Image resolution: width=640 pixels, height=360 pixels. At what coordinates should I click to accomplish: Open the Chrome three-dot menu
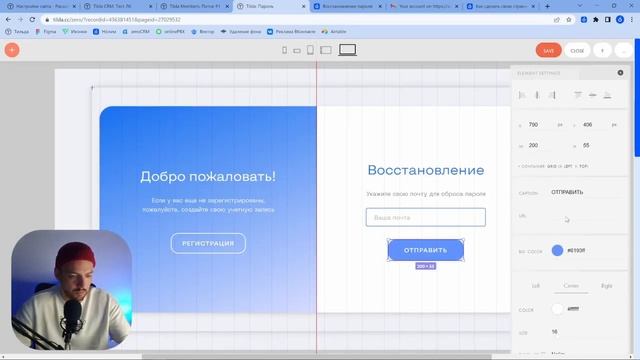point(632,20)
